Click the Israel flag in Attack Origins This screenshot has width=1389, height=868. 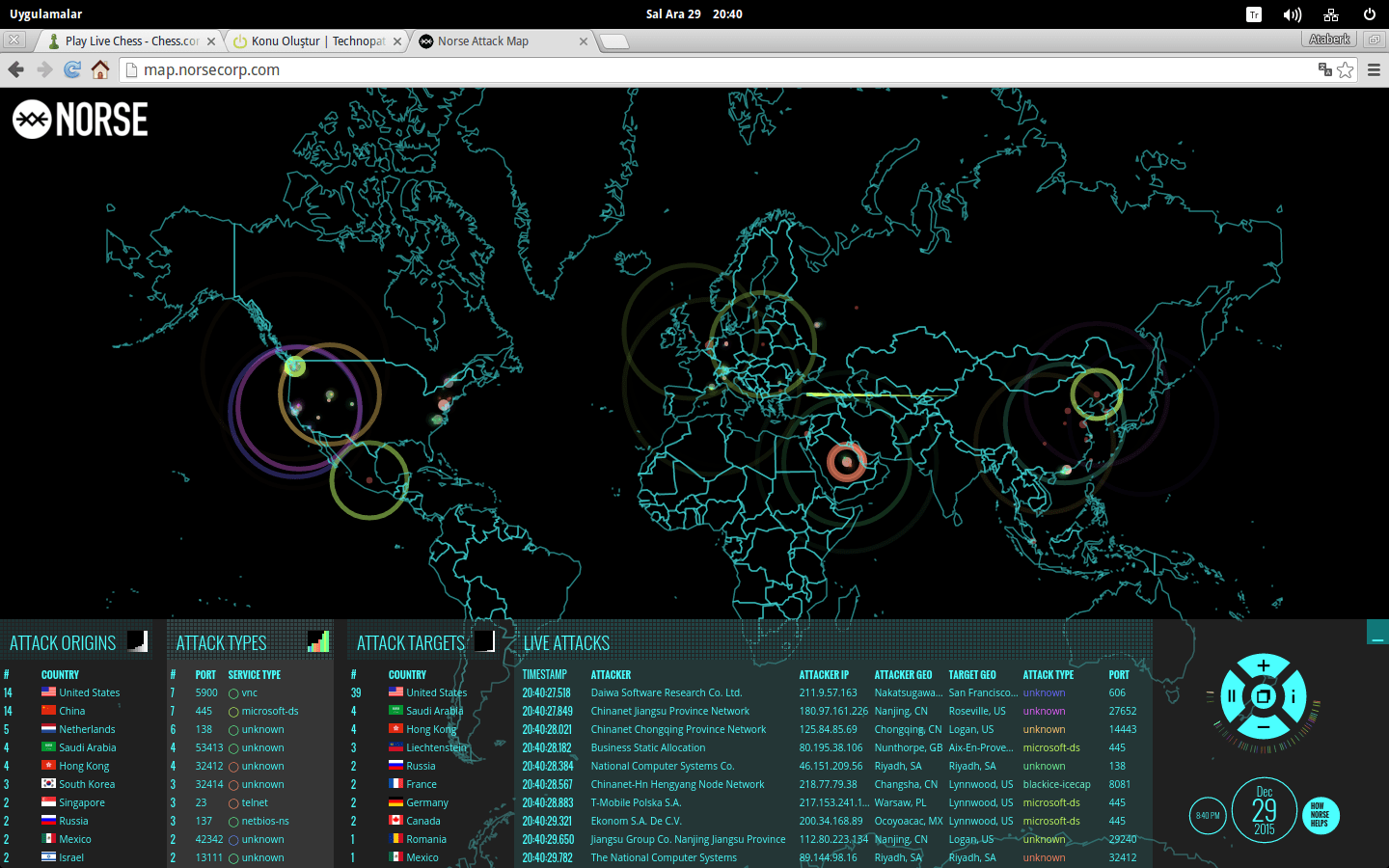pos(48,857)
